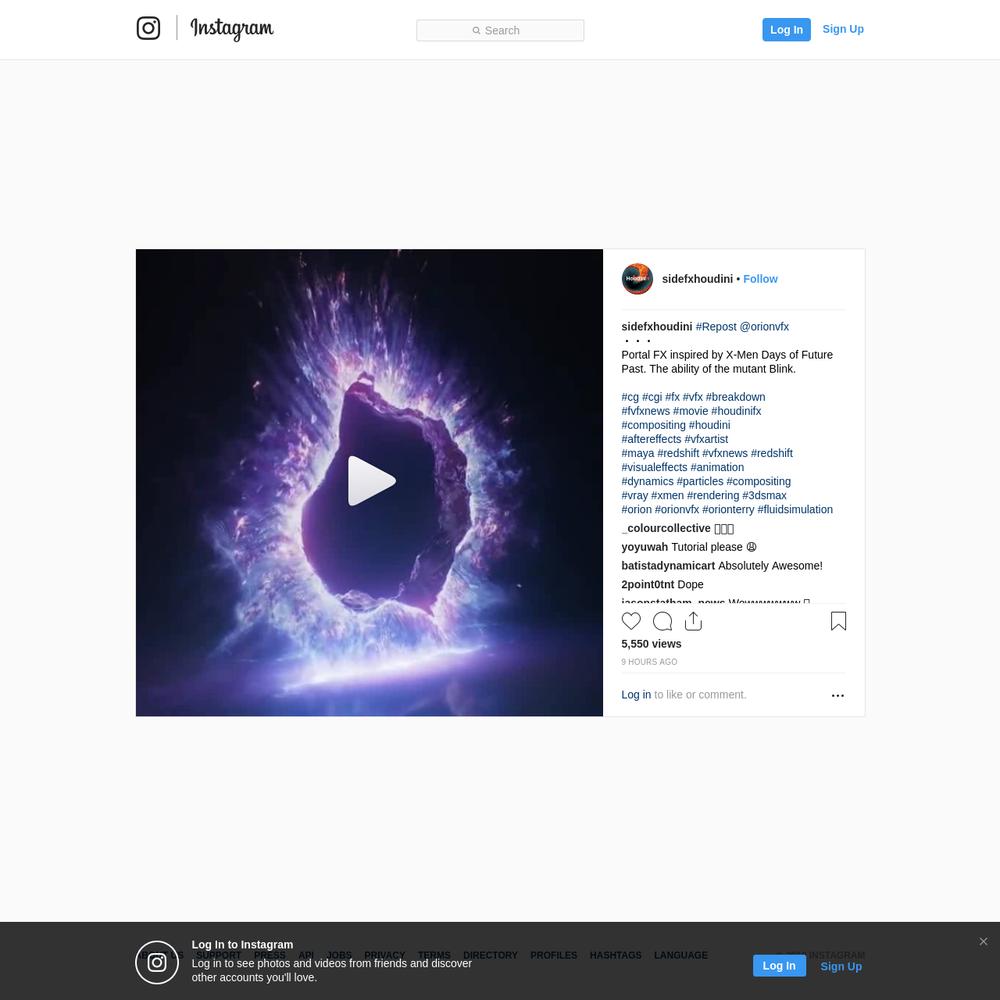Open the #fluidsimulation hashtag
1000x1000 pixels.
pos(795,509)
